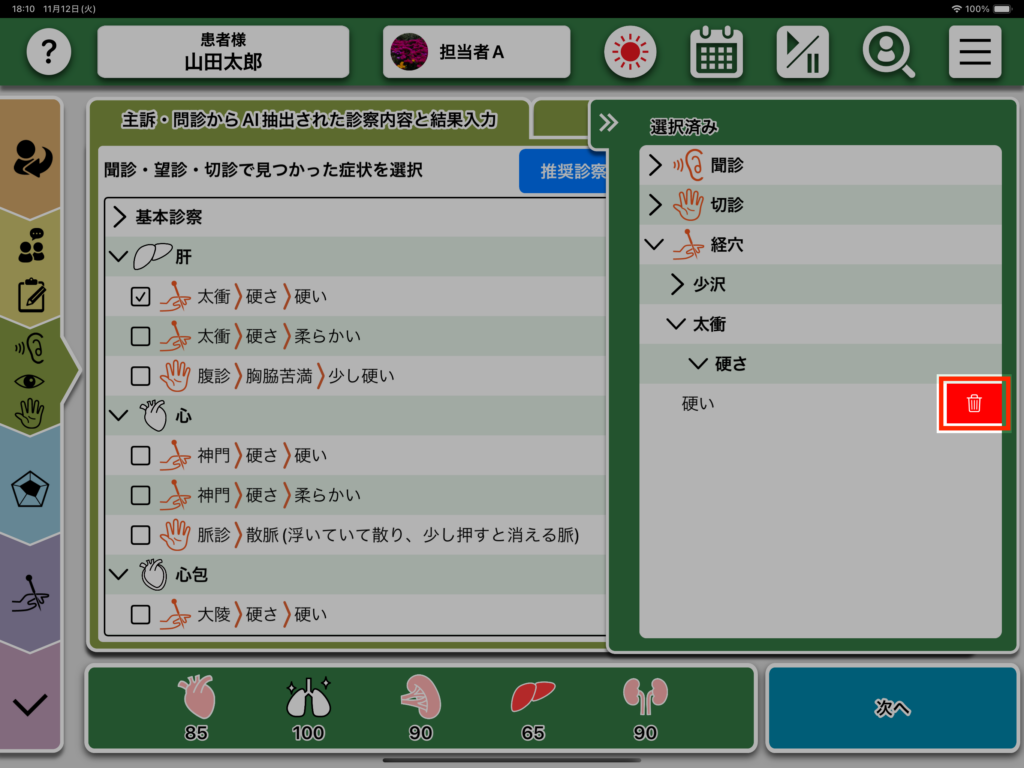The height and width of the screenshot is (768, 1024).
Task: Expand the 基本診察 section
Action: (x=119, y=217)
